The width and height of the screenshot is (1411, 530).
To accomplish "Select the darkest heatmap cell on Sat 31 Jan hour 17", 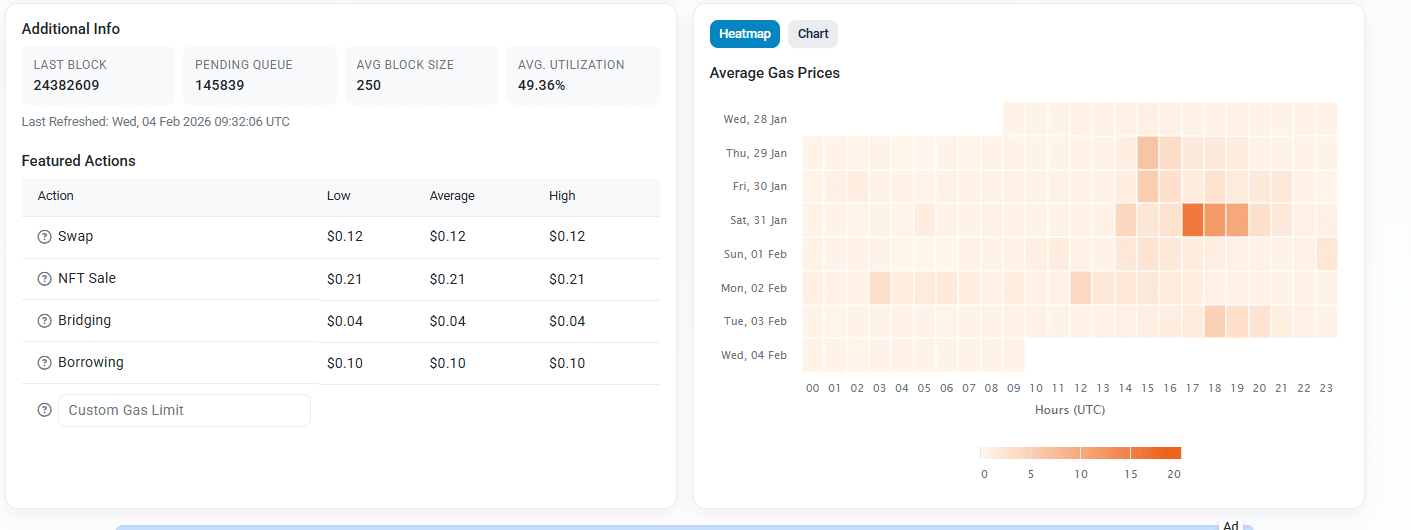I will click(x=1192, y=220).
